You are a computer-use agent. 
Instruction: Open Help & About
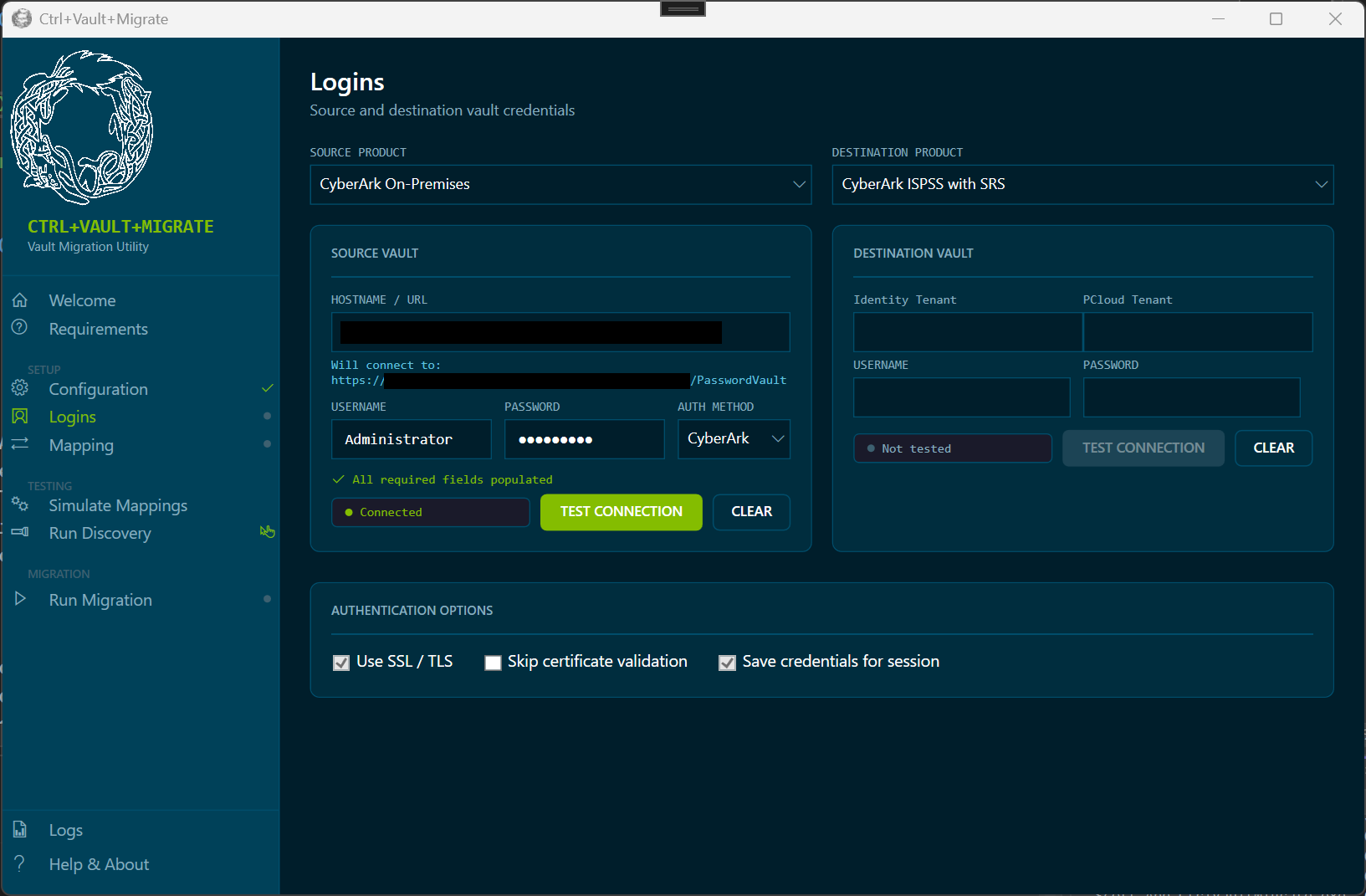click(99, 864)
